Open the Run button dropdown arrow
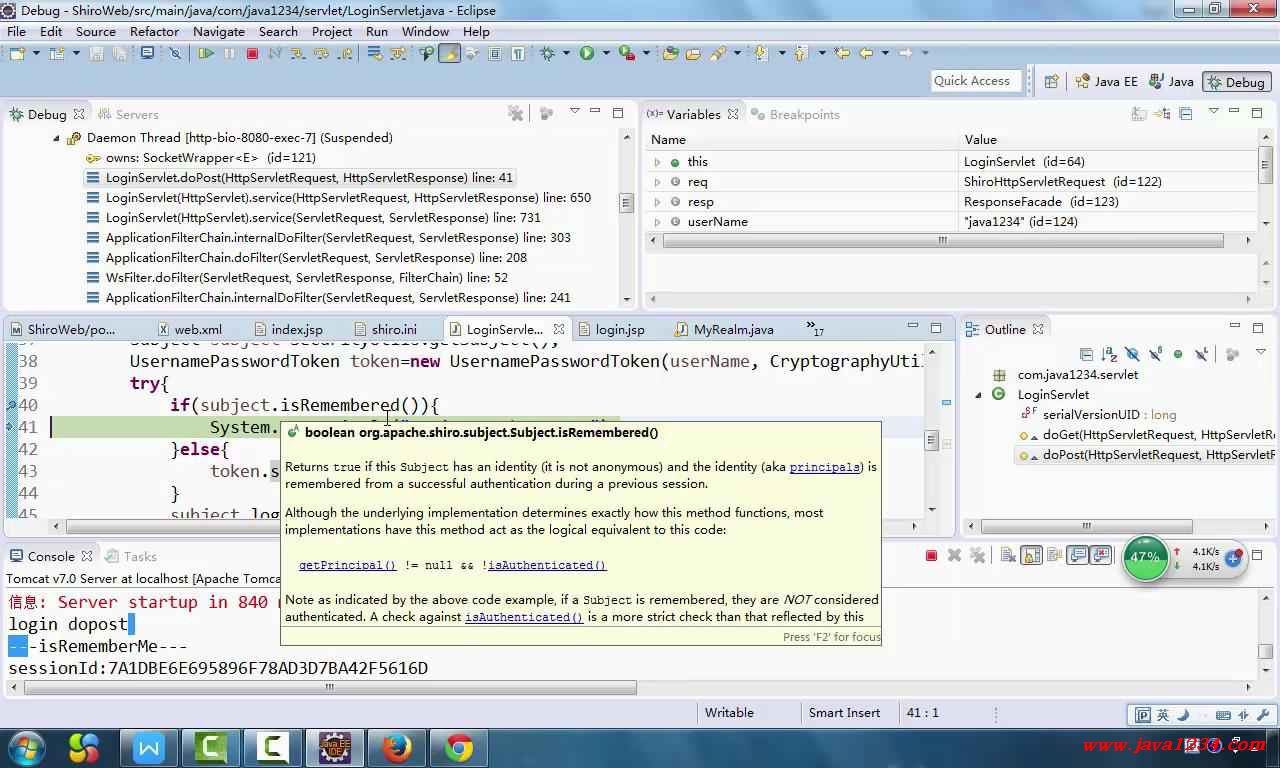The height and width of the screenshot is (768, 1280). (606, 53)
